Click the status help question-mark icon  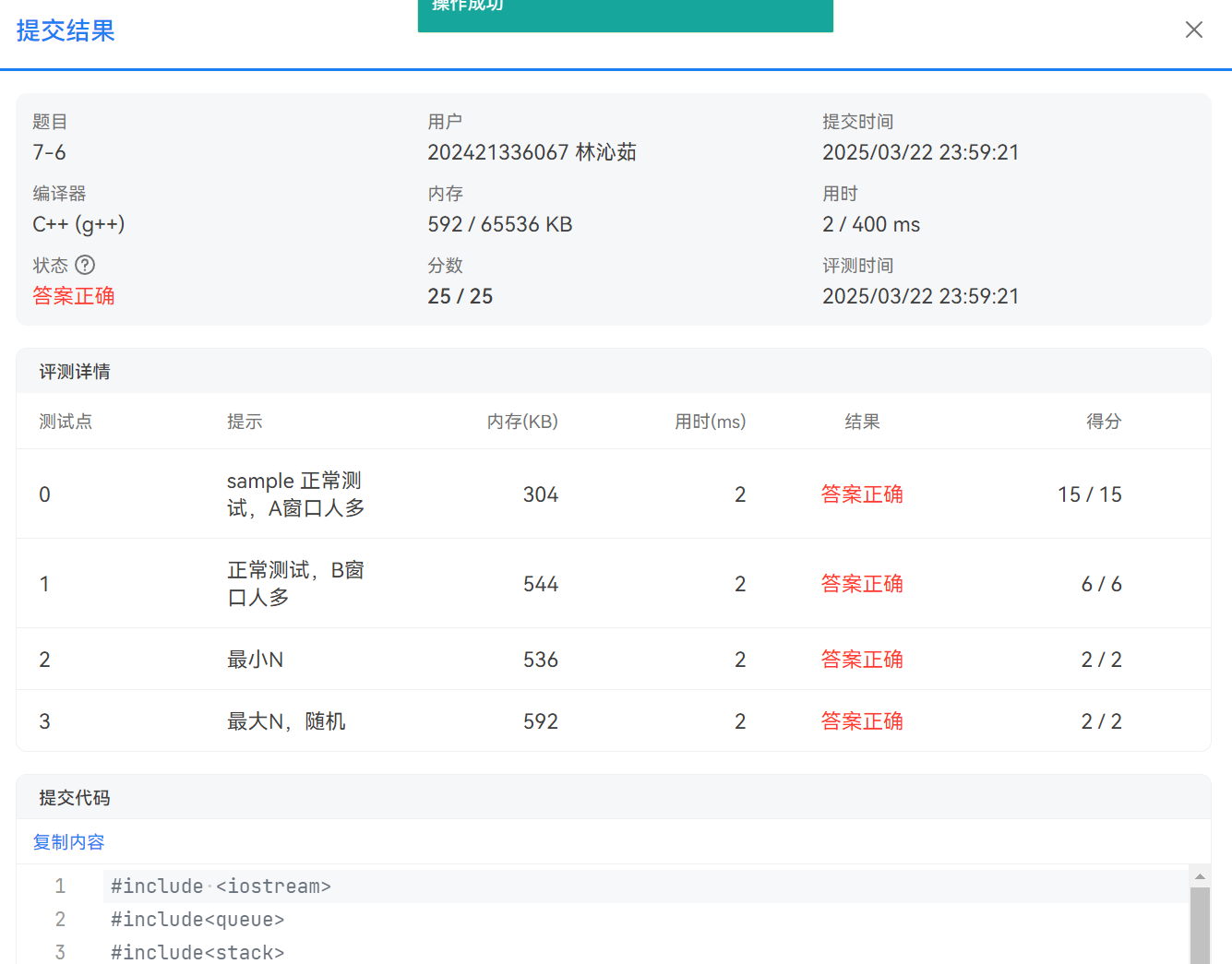[85, 265]
